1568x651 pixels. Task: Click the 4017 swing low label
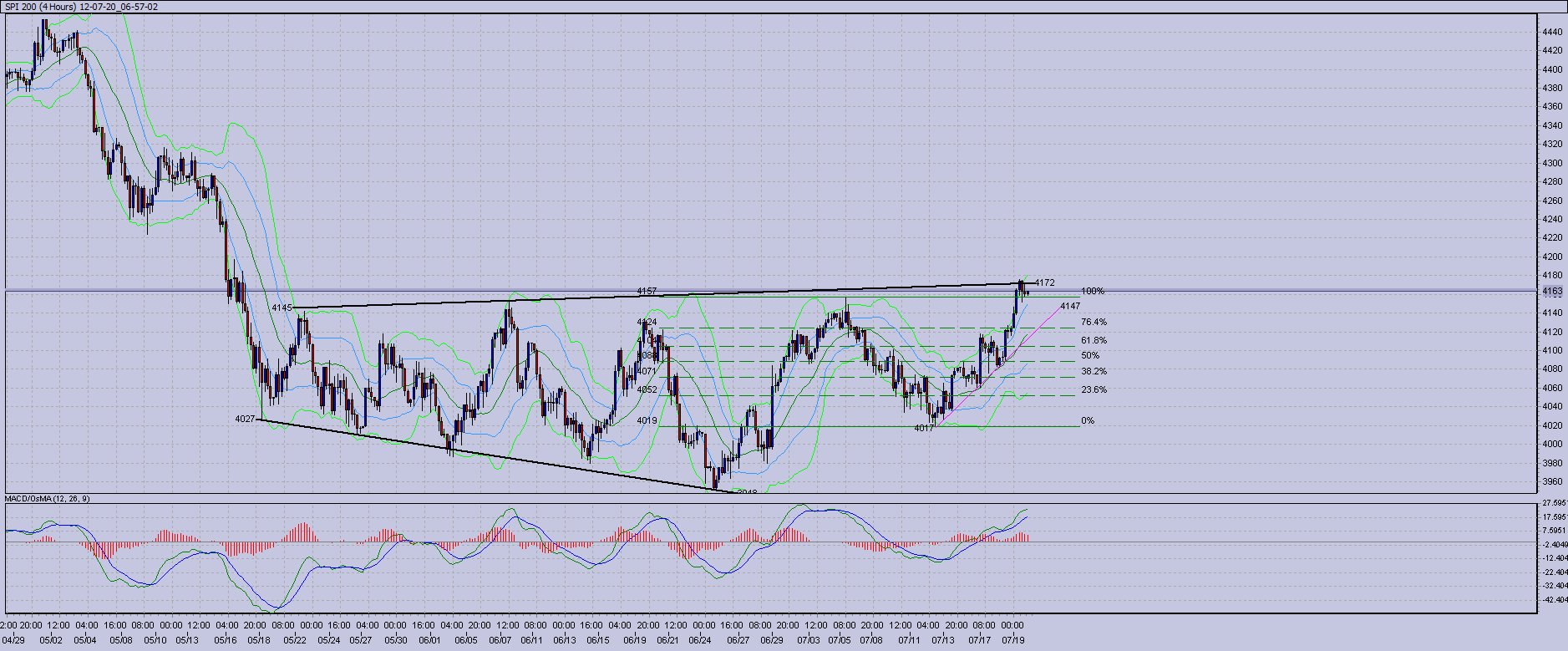click(x=923, y=428)
